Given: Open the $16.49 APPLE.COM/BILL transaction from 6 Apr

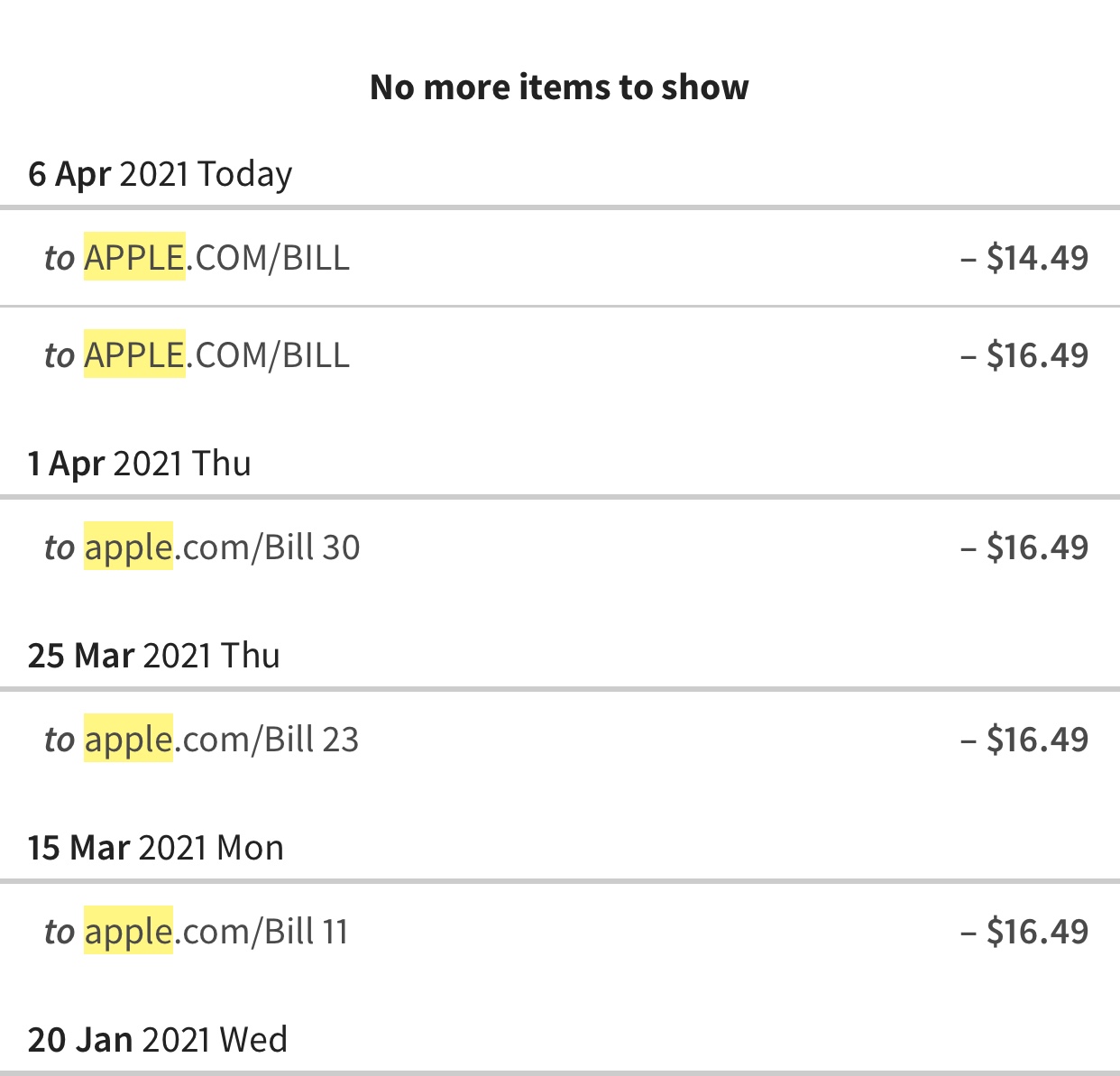Looking at the screenshot, I should pyautogui.click(x=559, y=354).
